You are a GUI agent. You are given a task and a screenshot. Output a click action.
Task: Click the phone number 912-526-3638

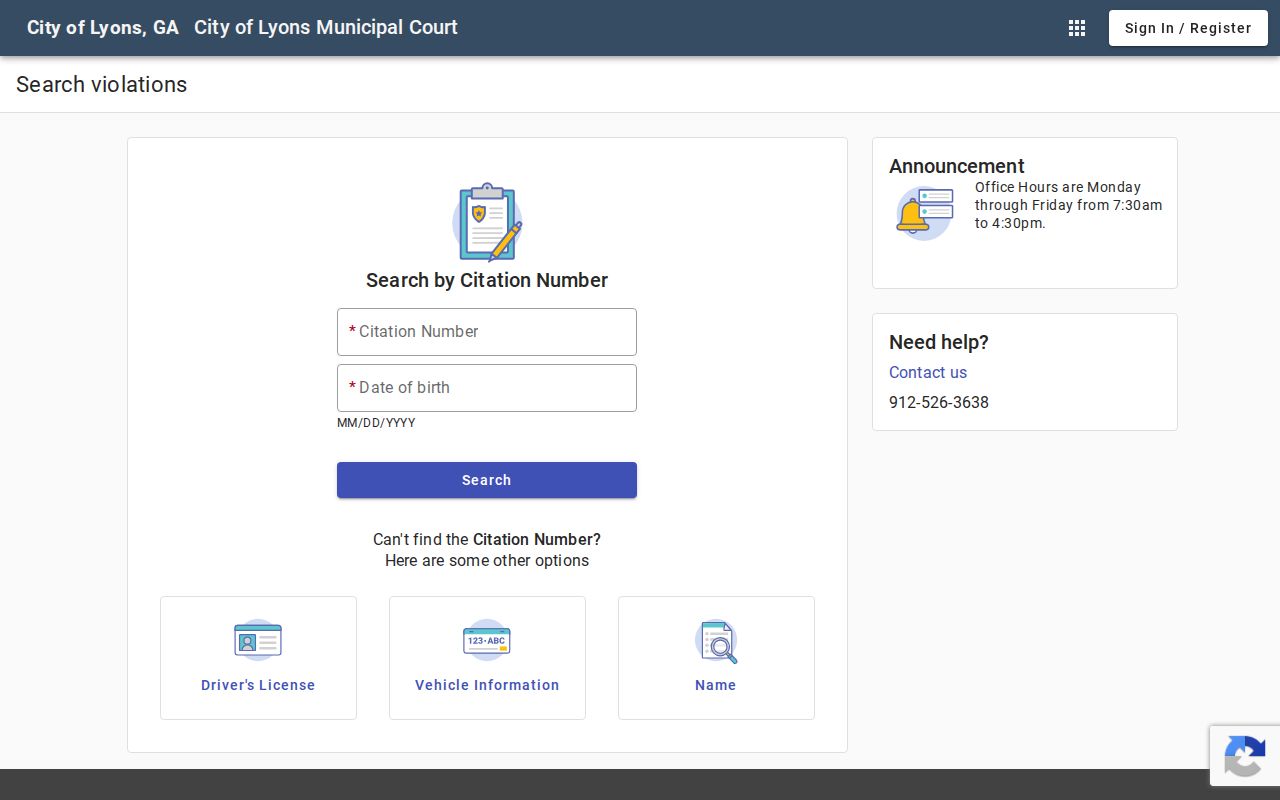939,402
